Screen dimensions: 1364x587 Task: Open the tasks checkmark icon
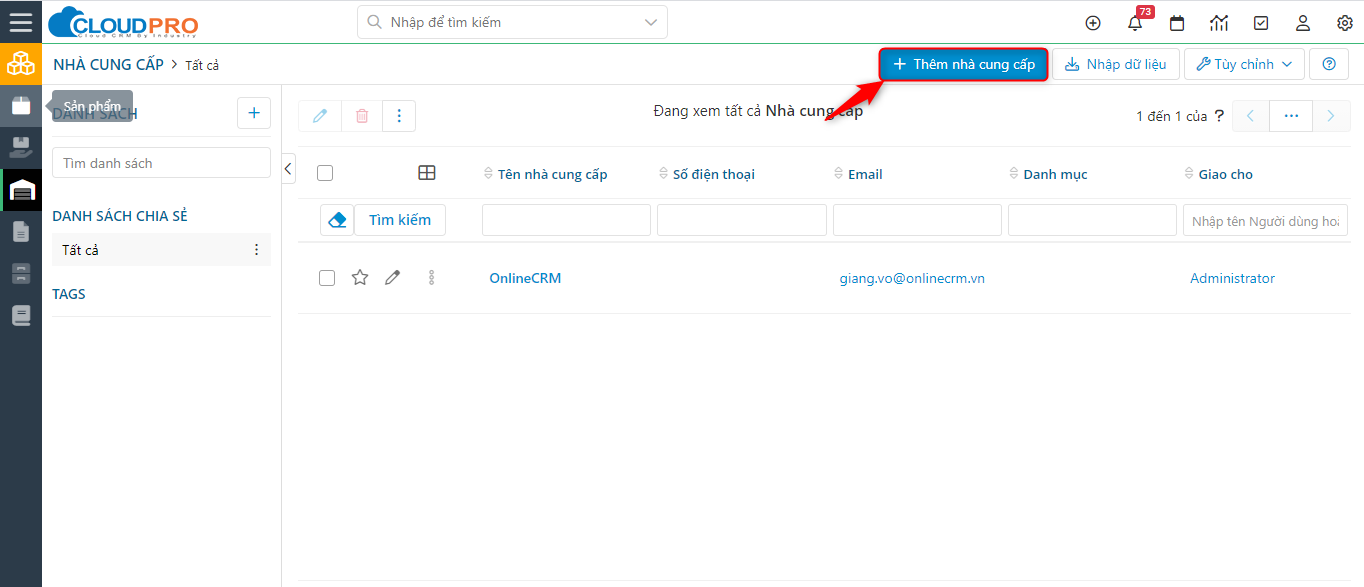click(x=1261, y=23)
